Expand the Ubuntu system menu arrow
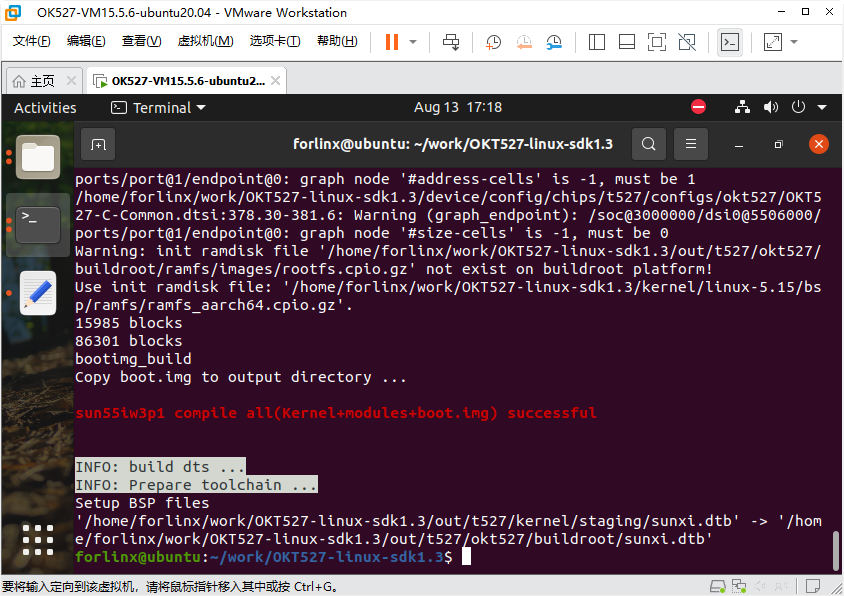844x596 pixels. (822, 107)
